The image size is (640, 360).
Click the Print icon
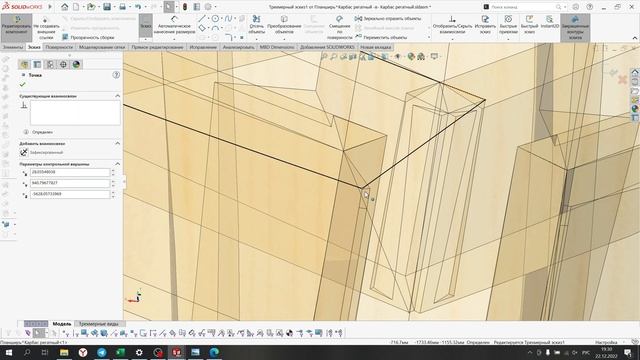(x=122, y=7)
